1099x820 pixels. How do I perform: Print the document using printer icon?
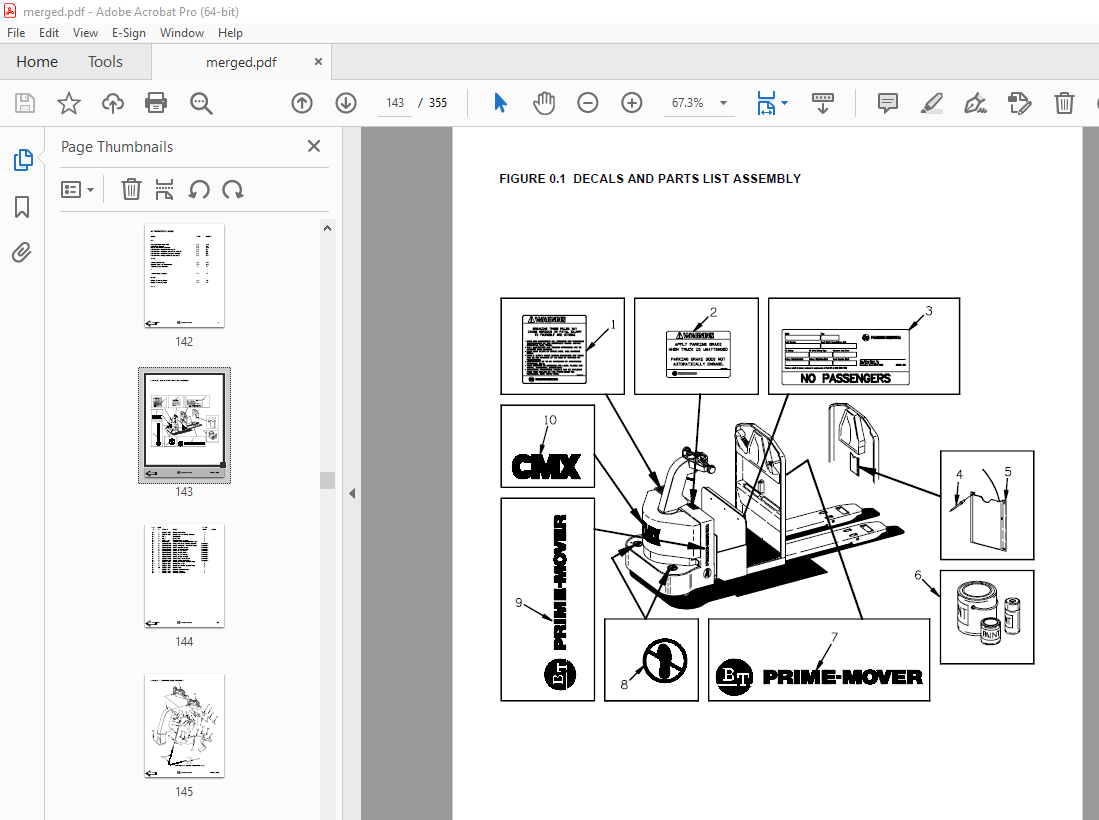pos(156,103)
